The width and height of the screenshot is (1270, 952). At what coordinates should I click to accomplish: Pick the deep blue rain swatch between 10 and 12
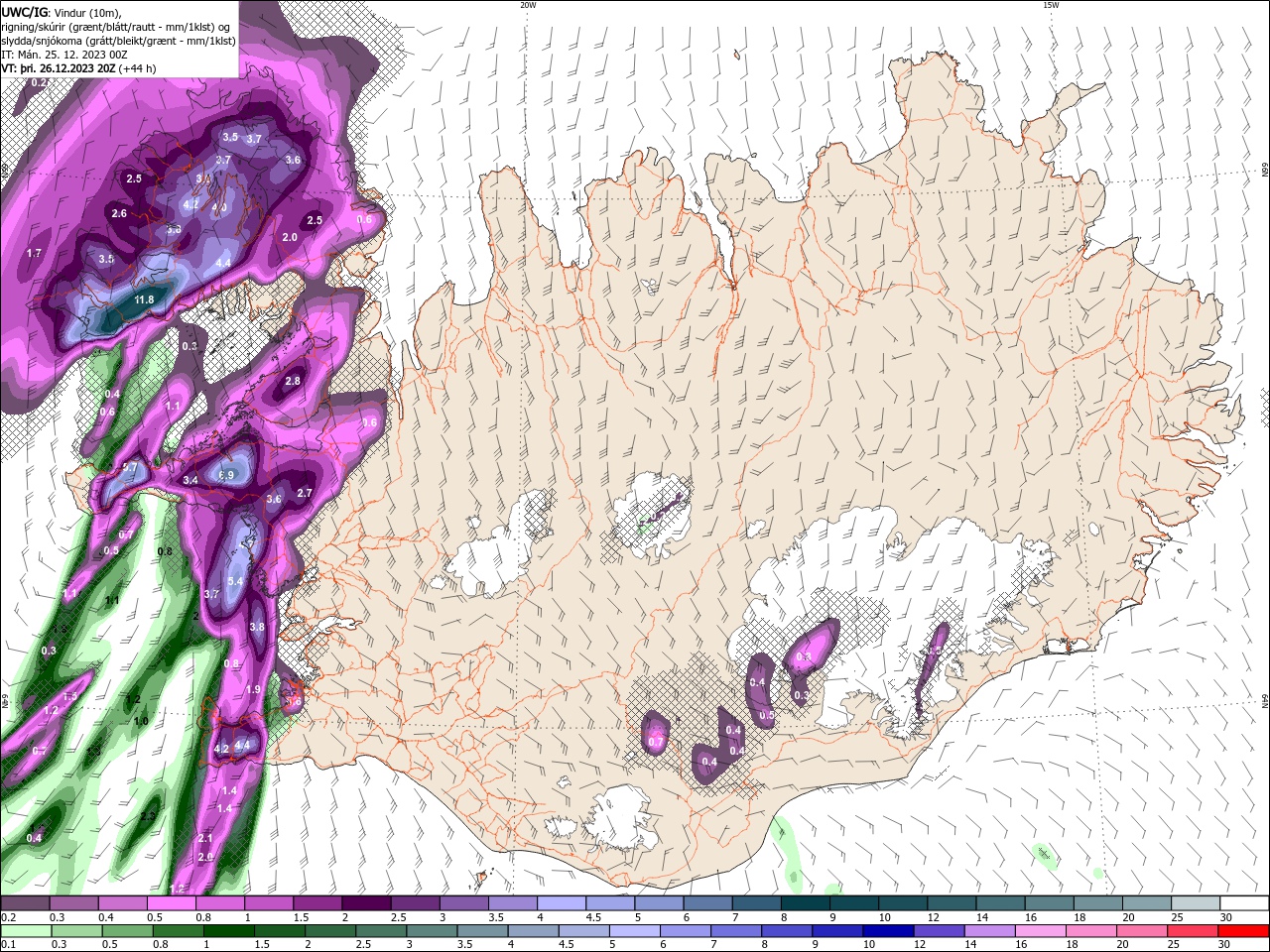coord(887,931)
